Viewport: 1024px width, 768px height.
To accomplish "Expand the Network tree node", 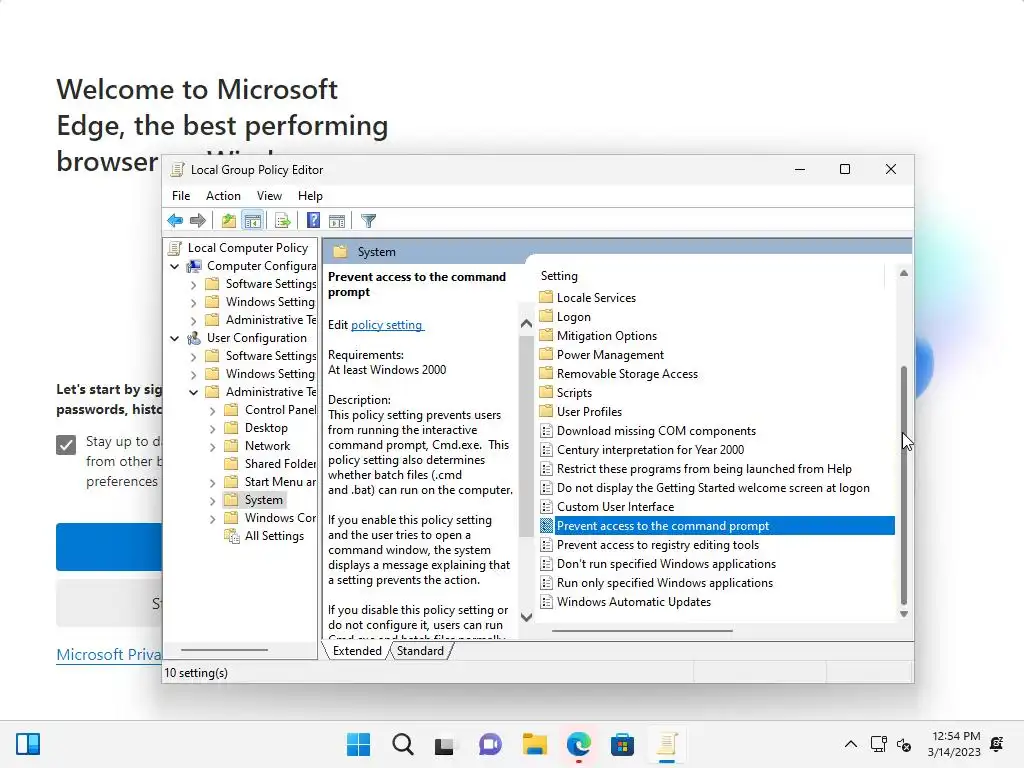I will coord(212,447).
